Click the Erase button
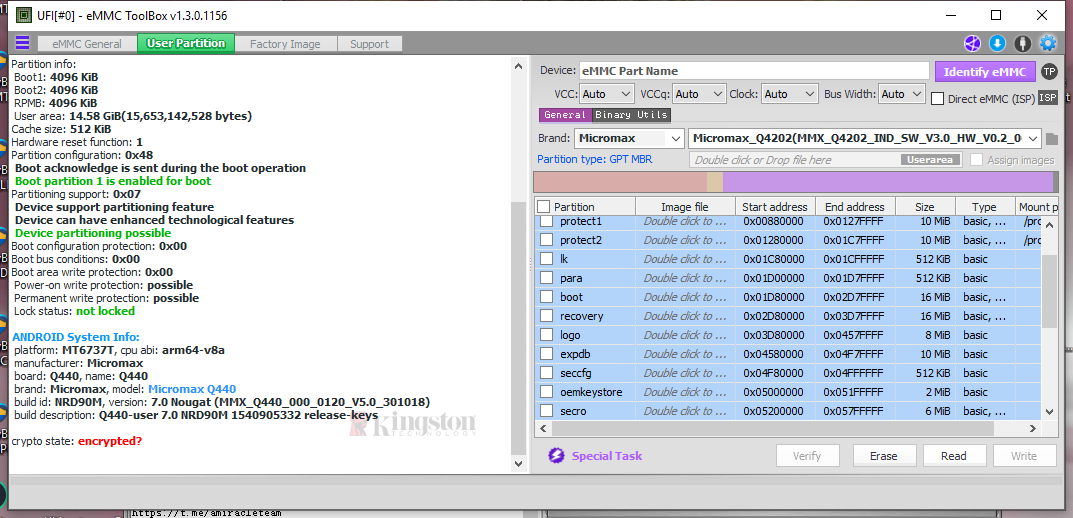 click(x=883, y=456)
